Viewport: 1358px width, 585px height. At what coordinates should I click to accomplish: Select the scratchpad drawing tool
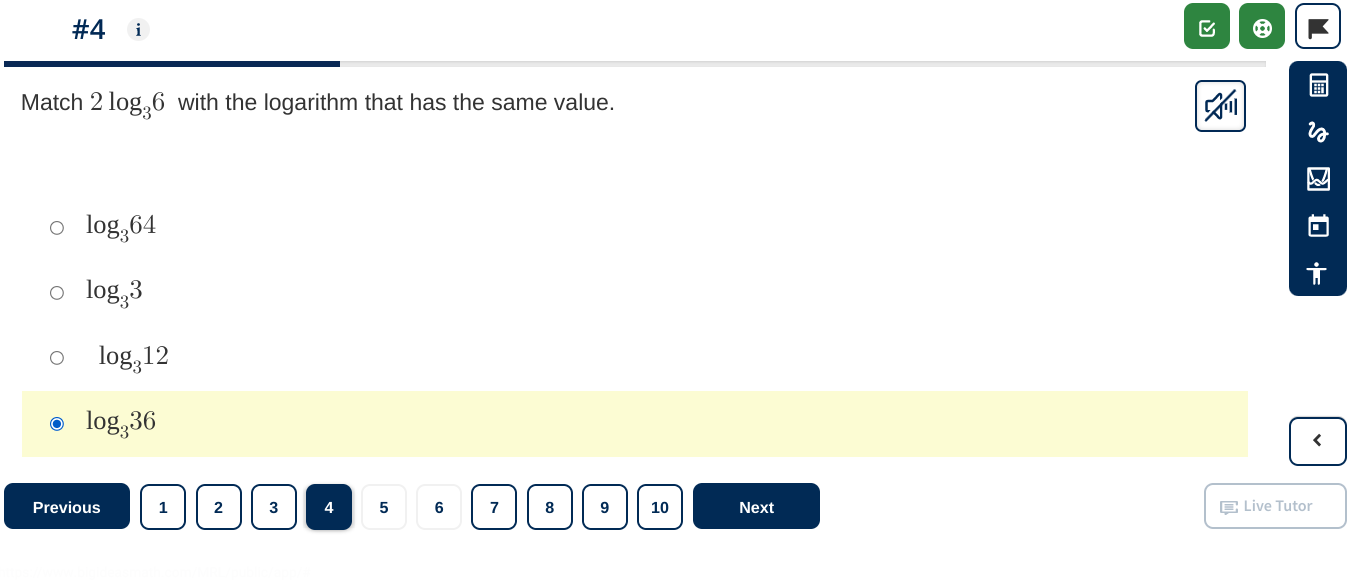1318,133
